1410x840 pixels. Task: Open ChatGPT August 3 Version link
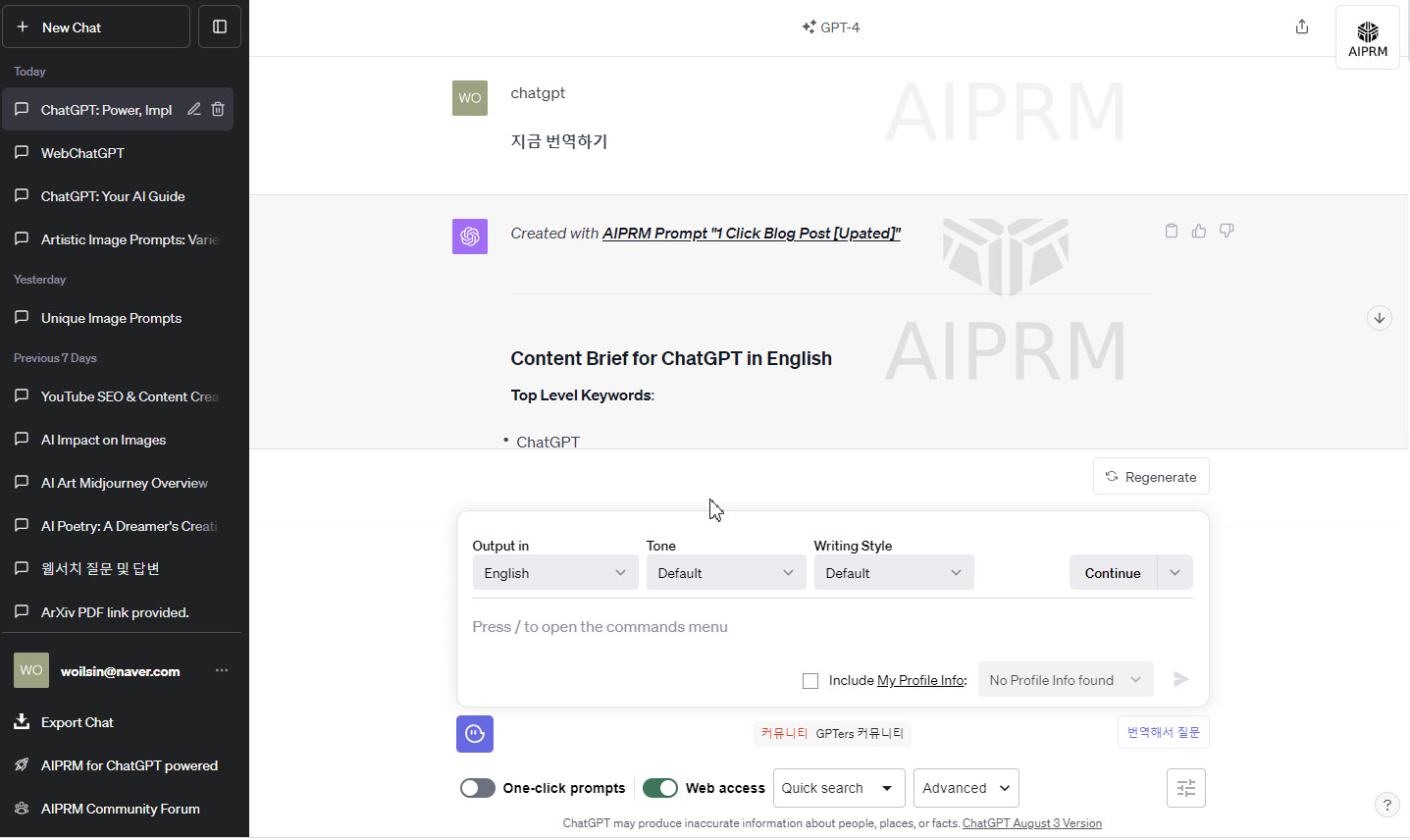(x=1032, y=823)
